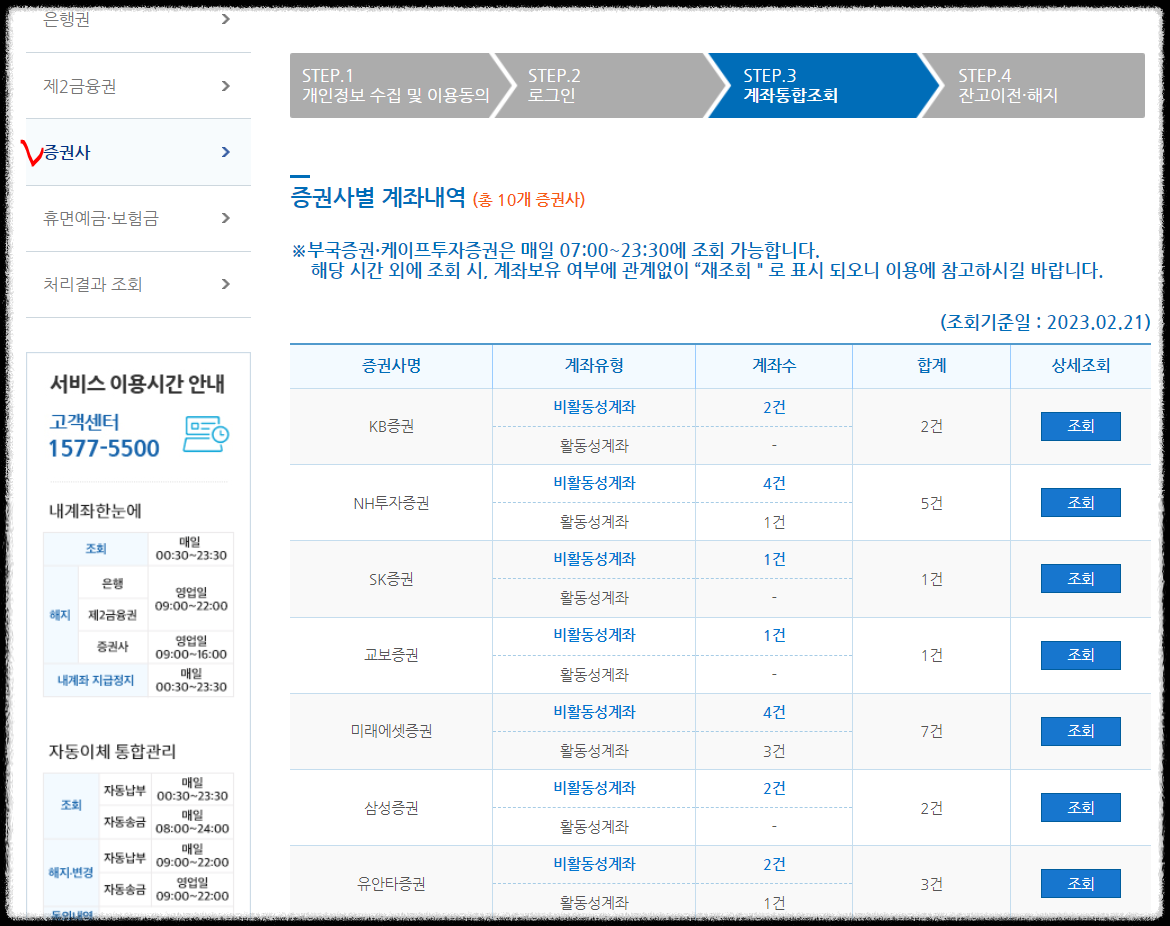The image size is (1170, 926).
Task: Click KB증권 inactive count 2건
Action: (774, 407)
